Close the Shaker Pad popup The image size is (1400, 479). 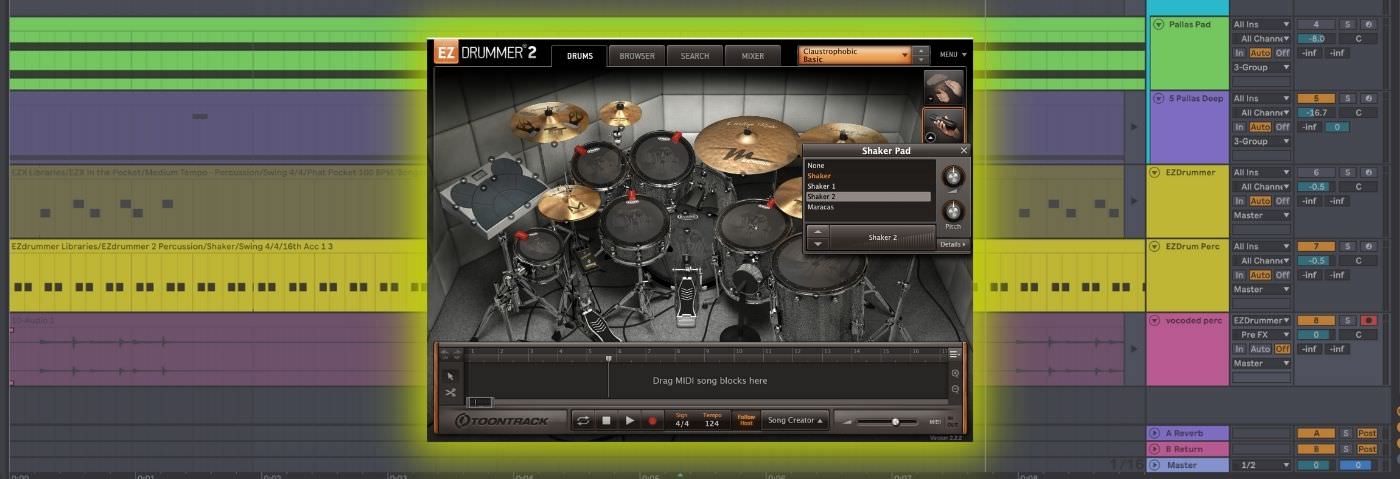pyautogui.click(x=964, y=150)
